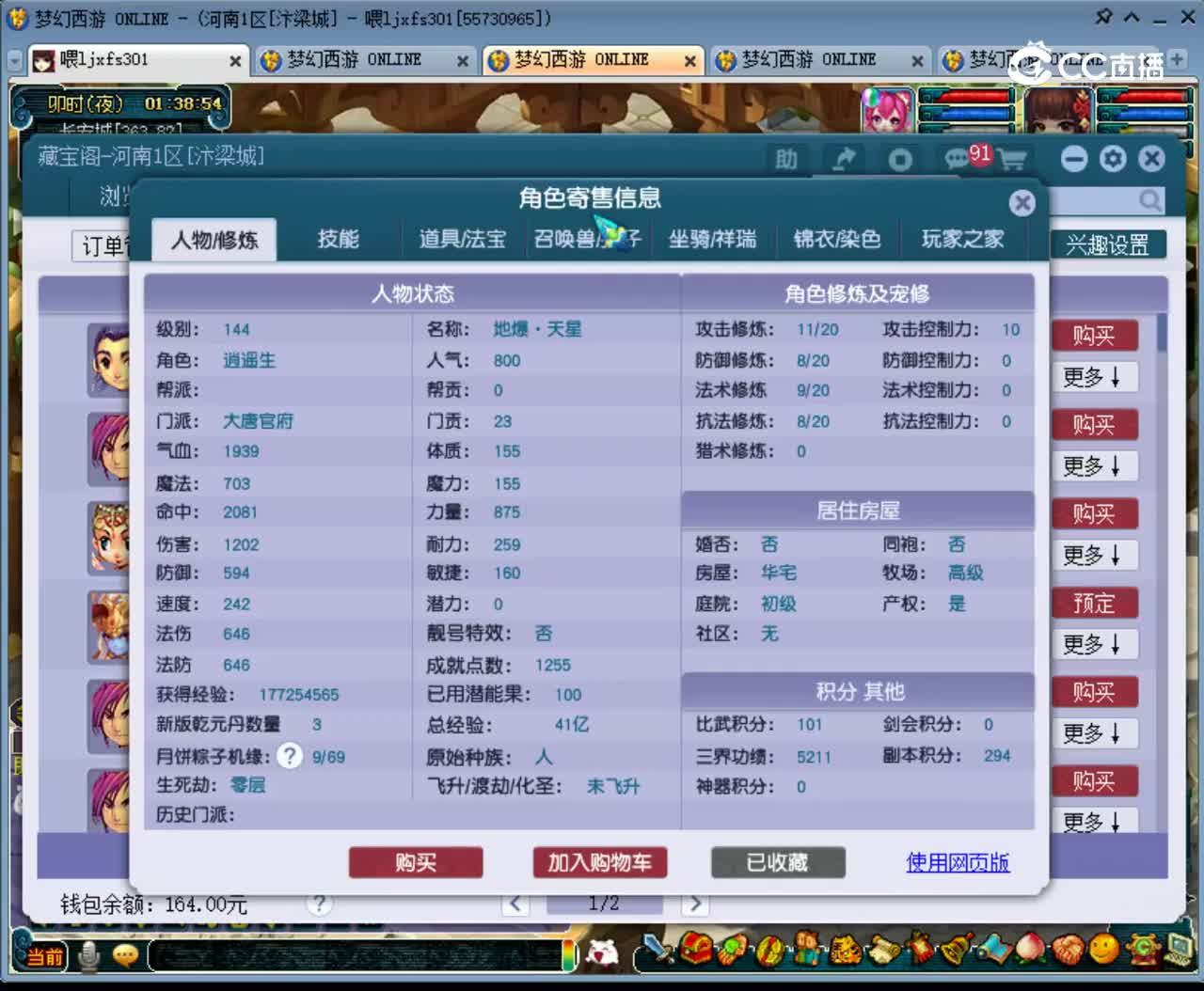Click the bell icon in bottom bar
The image size is (1204, 991).
click(958, 951)
